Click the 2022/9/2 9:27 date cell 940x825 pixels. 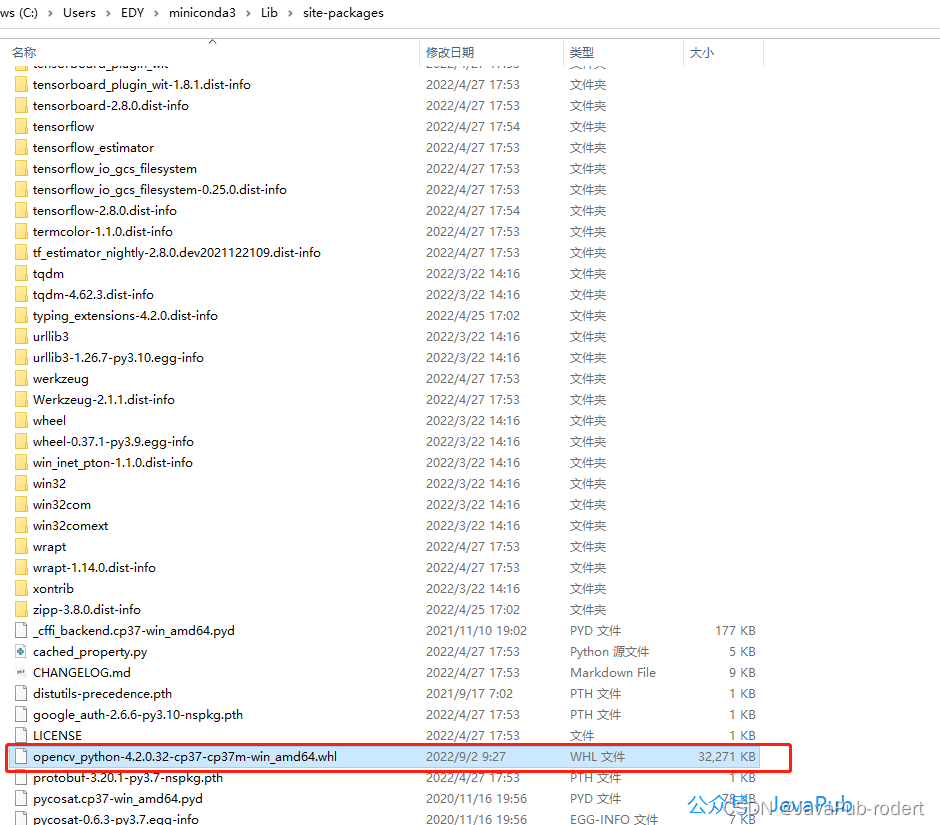point(466,756)
